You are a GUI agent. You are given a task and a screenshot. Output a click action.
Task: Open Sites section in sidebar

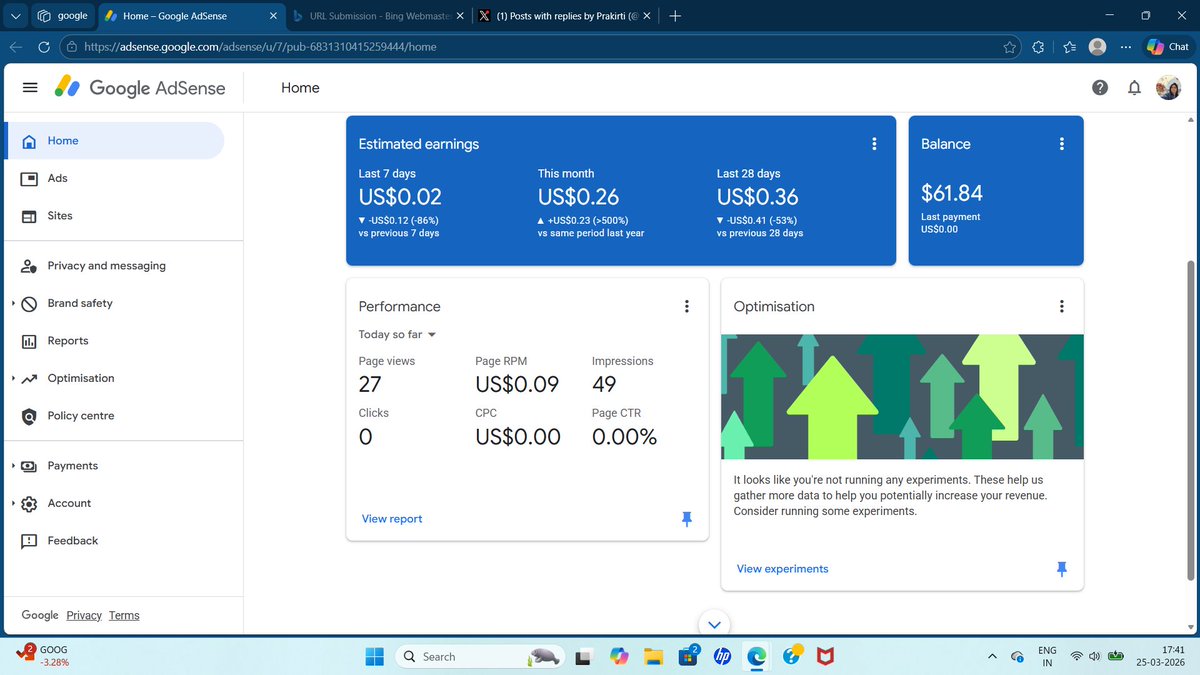coord(114,216)
